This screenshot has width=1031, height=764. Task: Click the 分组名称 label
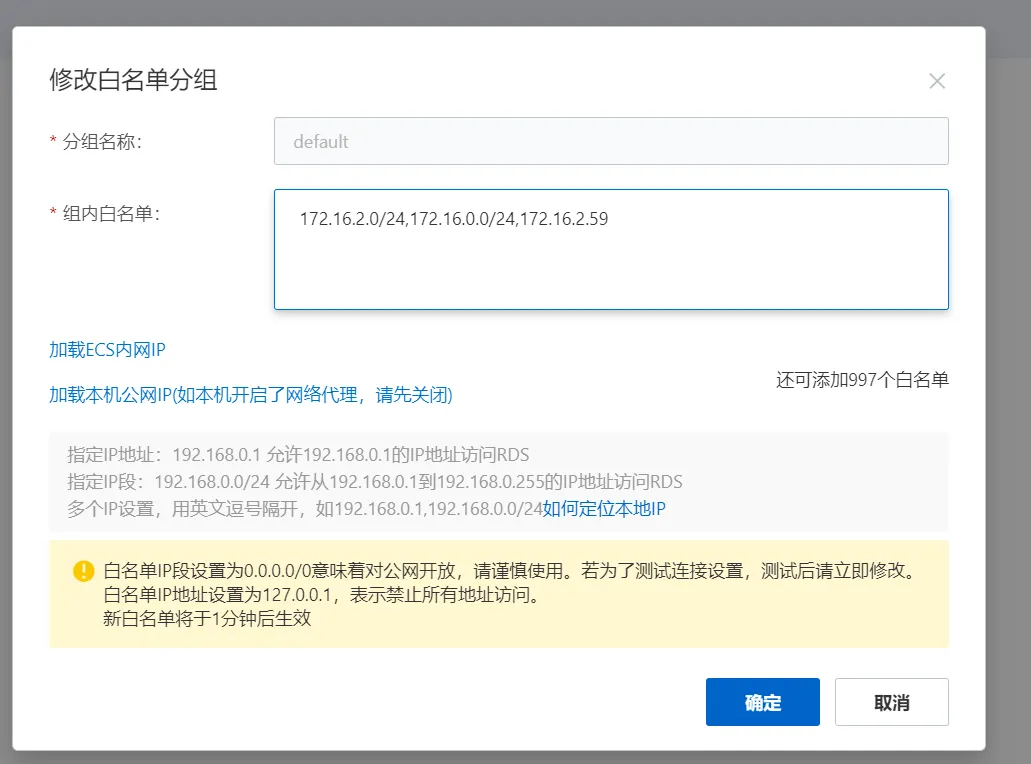pos(101,142)
